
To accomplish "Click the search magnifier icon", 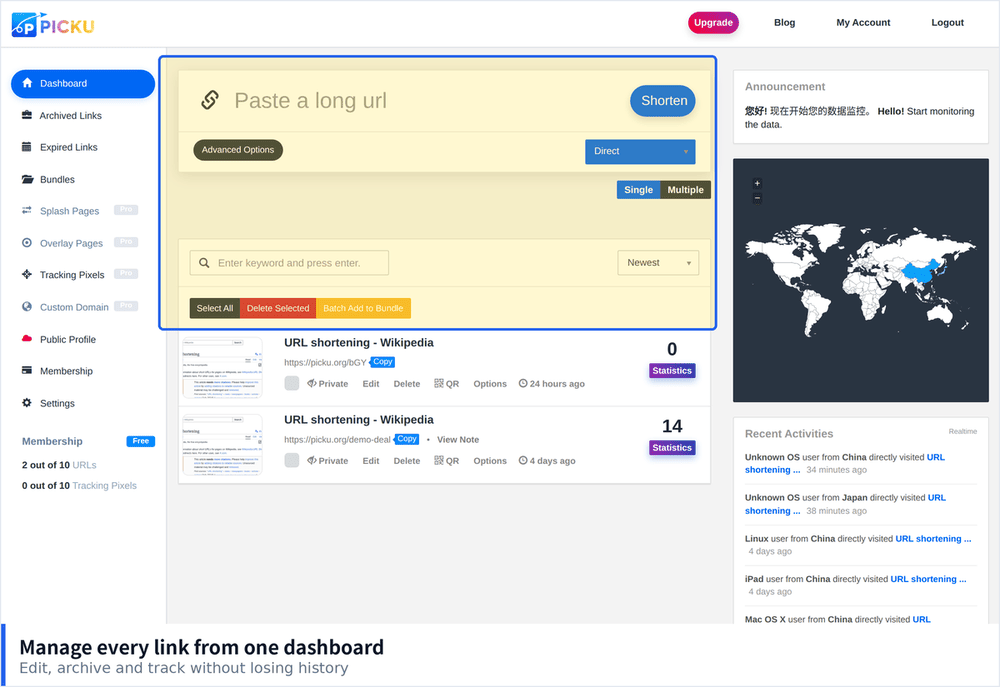I will coord(204,263).
